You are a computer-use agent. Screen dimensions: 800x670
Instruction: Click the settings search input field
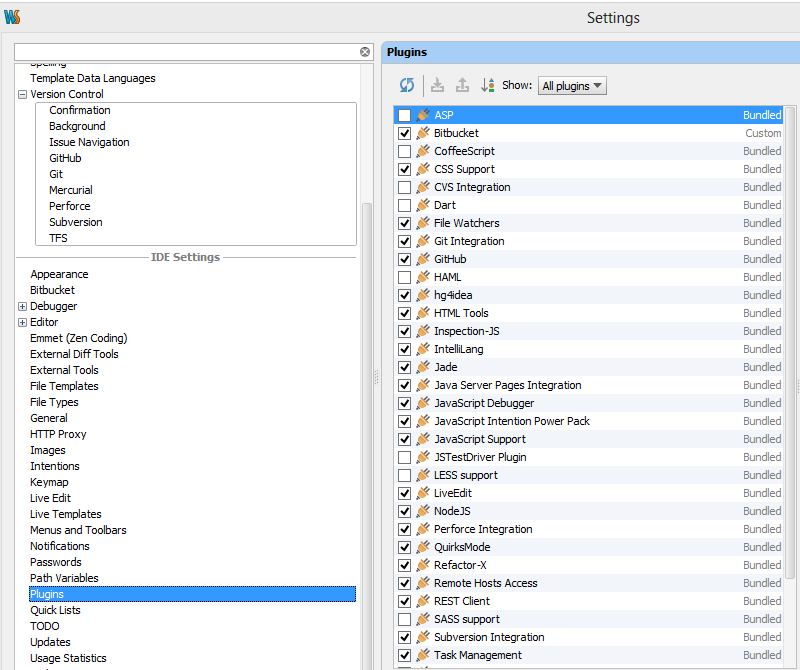[186, 52]
